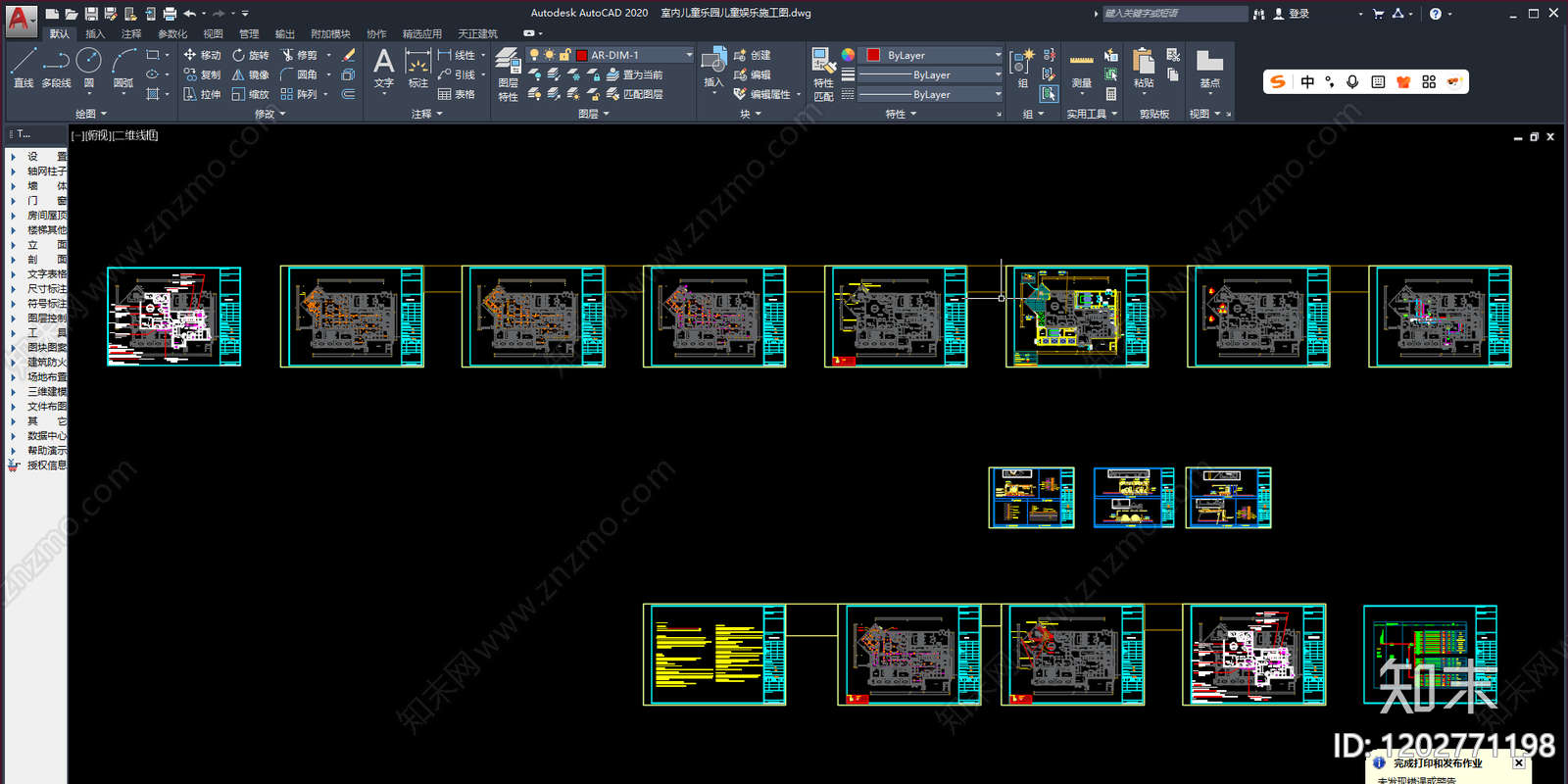Screen dimensions: 1568x784
Task: Click the red object color swatch
Action: [x=873, y=55]
